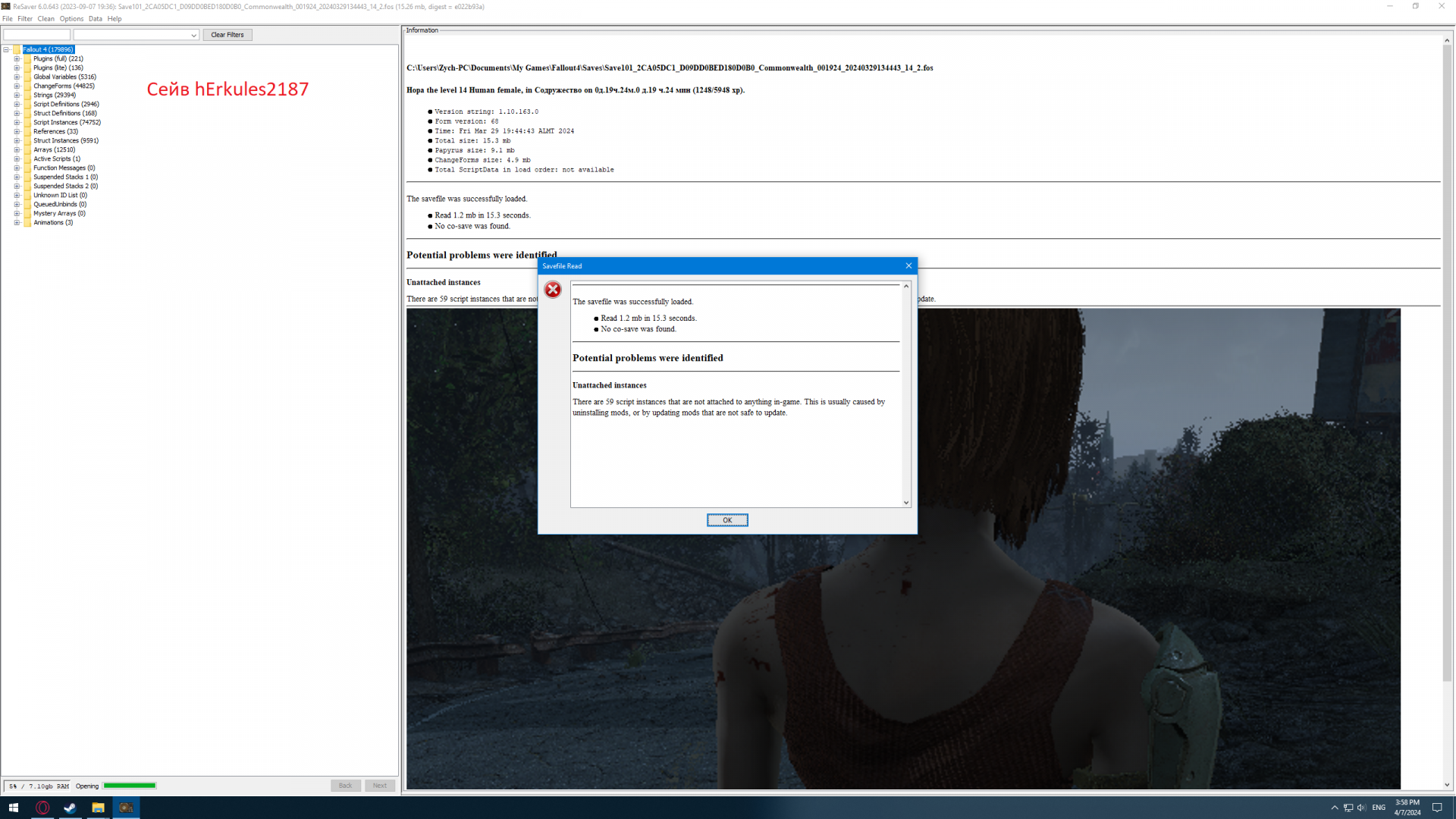Click the Script Instances folder icon

[27, 122]
